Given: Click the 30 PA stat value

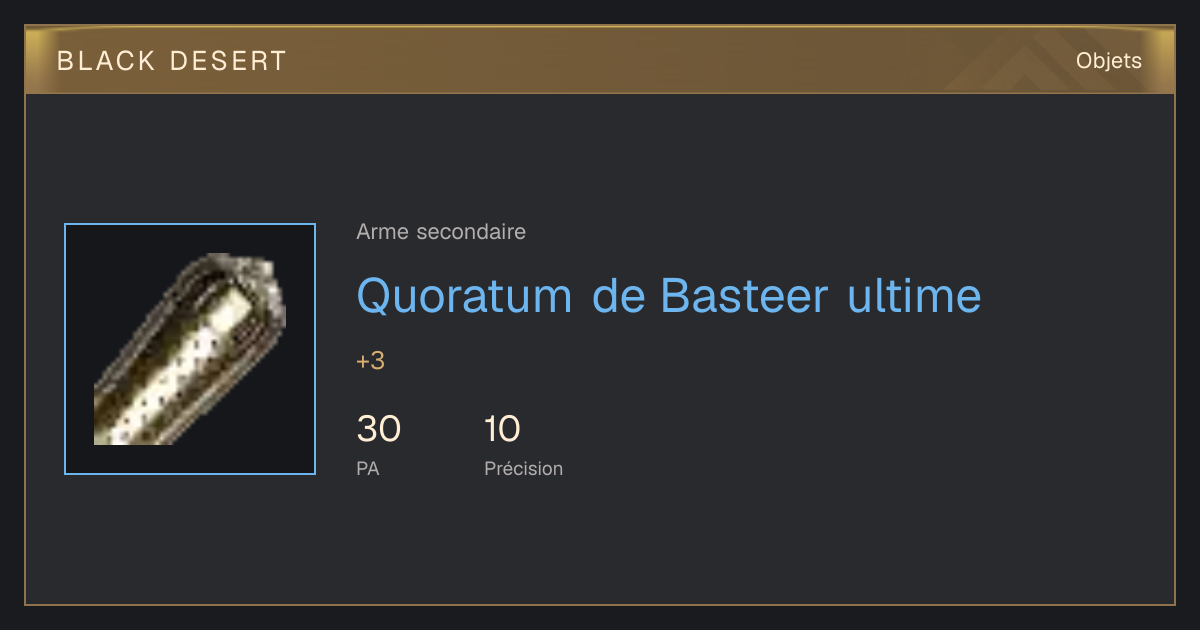Looking at the screenshot, I should click(x=379, y=429).
